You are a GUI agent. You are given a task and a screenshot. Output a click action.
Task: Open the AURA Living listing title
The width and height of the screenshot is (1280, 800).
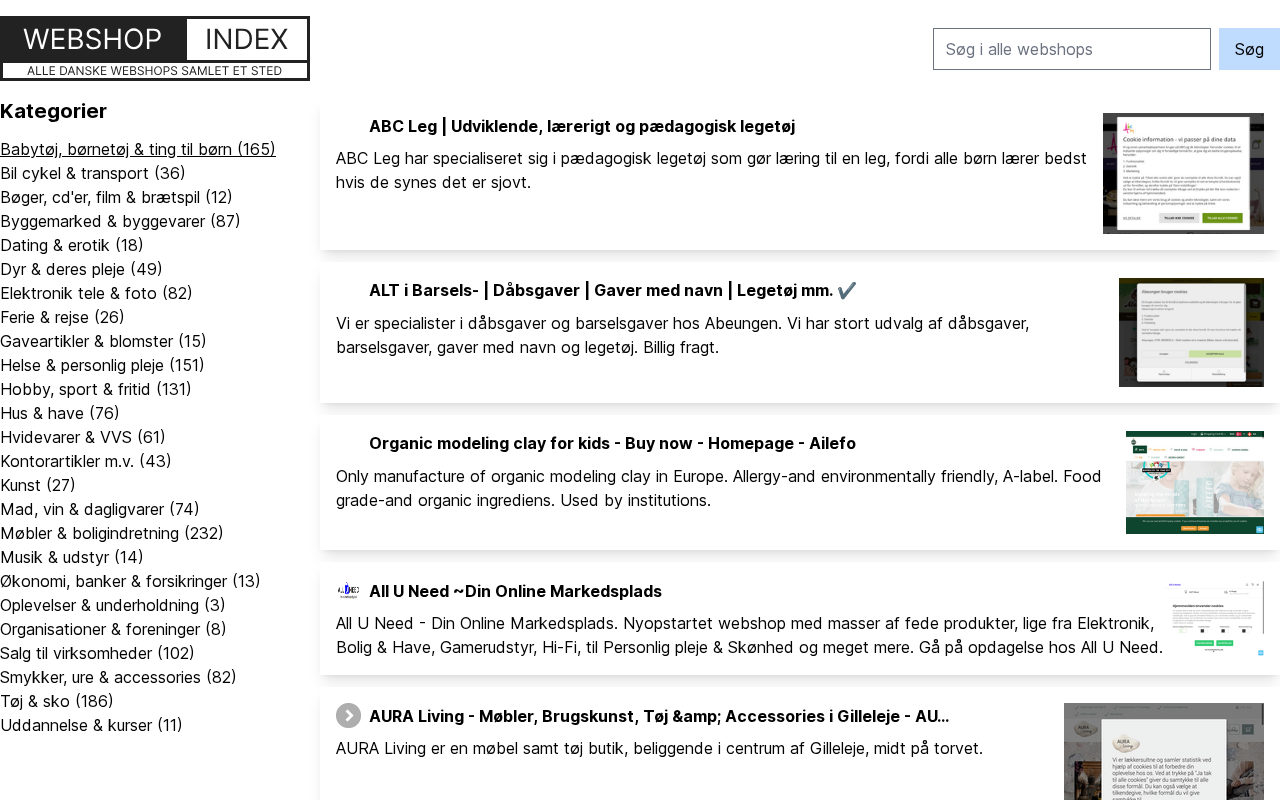(658, 716)
